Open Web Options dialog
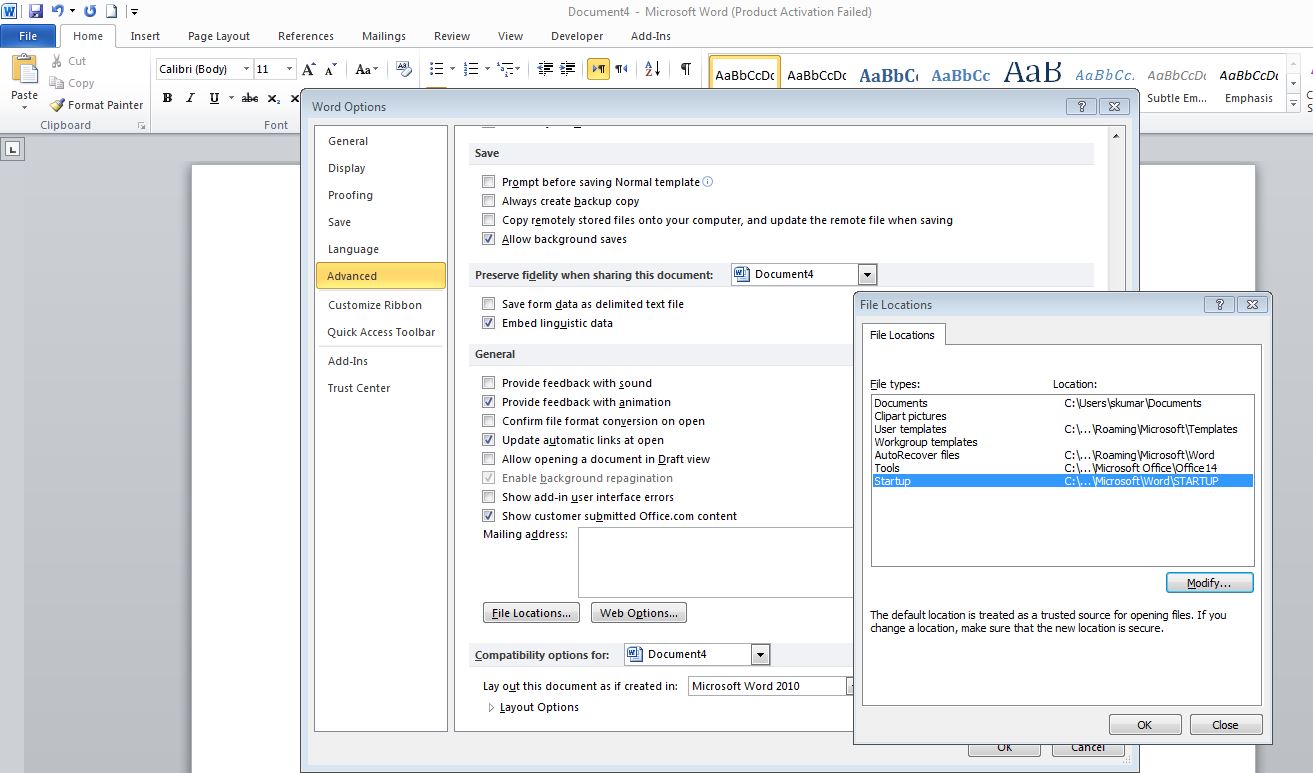 tap(638, 612)
